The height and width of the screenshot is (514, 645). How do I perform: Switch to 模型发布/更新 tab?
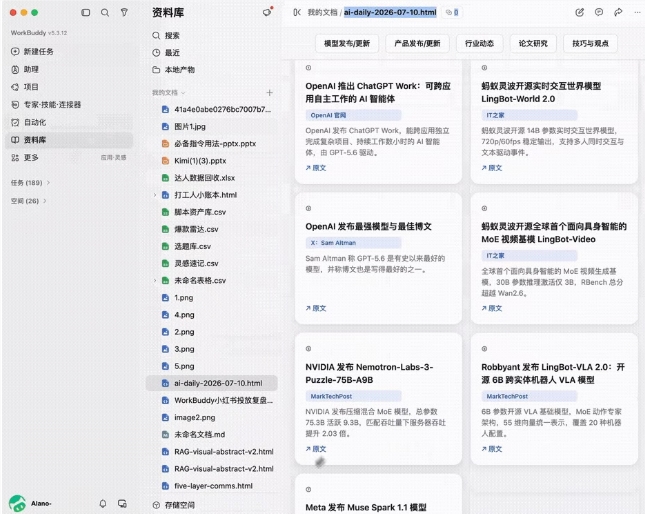tap(347, 43)
